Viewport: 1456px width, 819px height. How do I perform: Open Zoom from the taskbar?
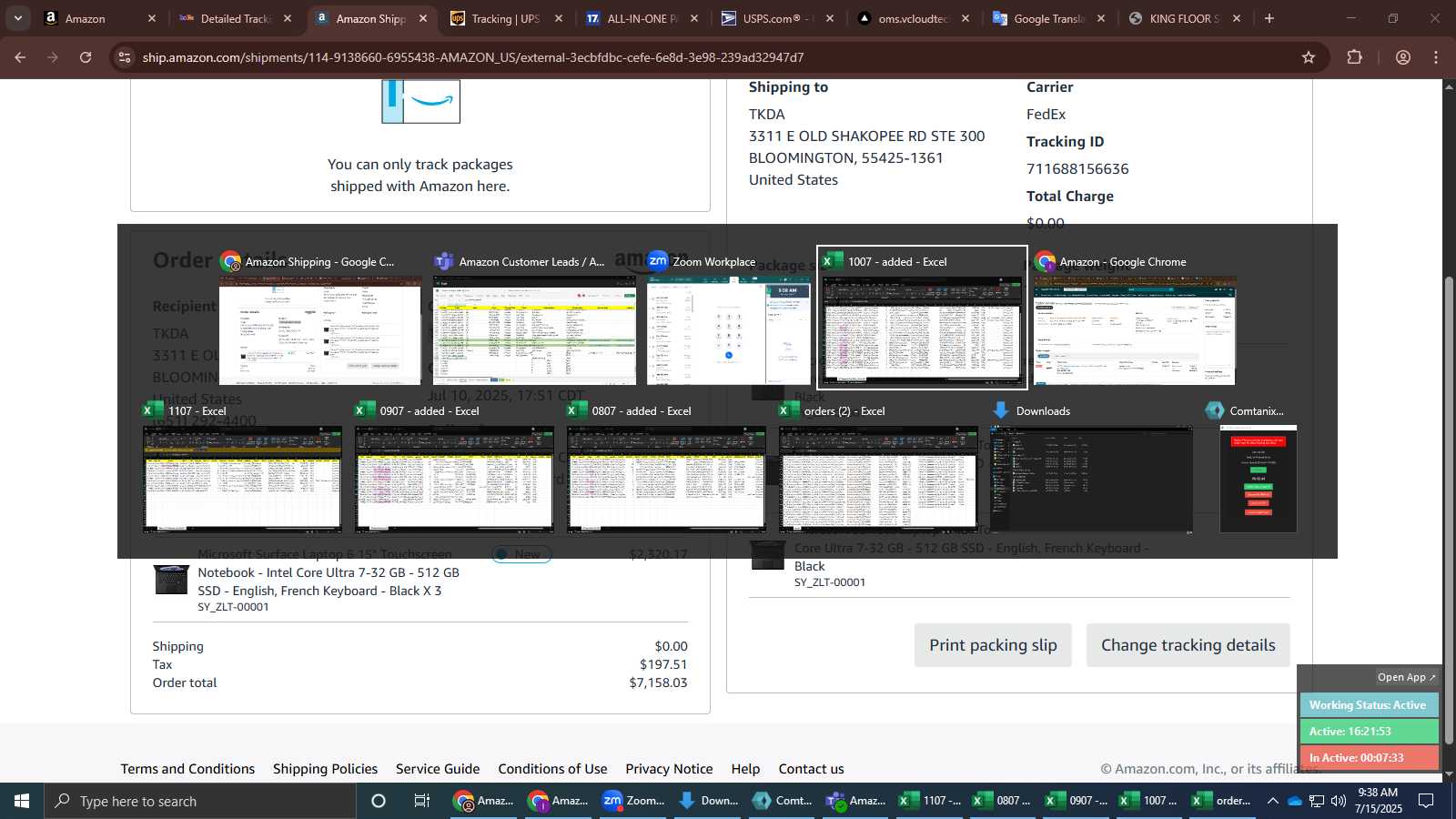pyautogui.click(x=634, y=801)
